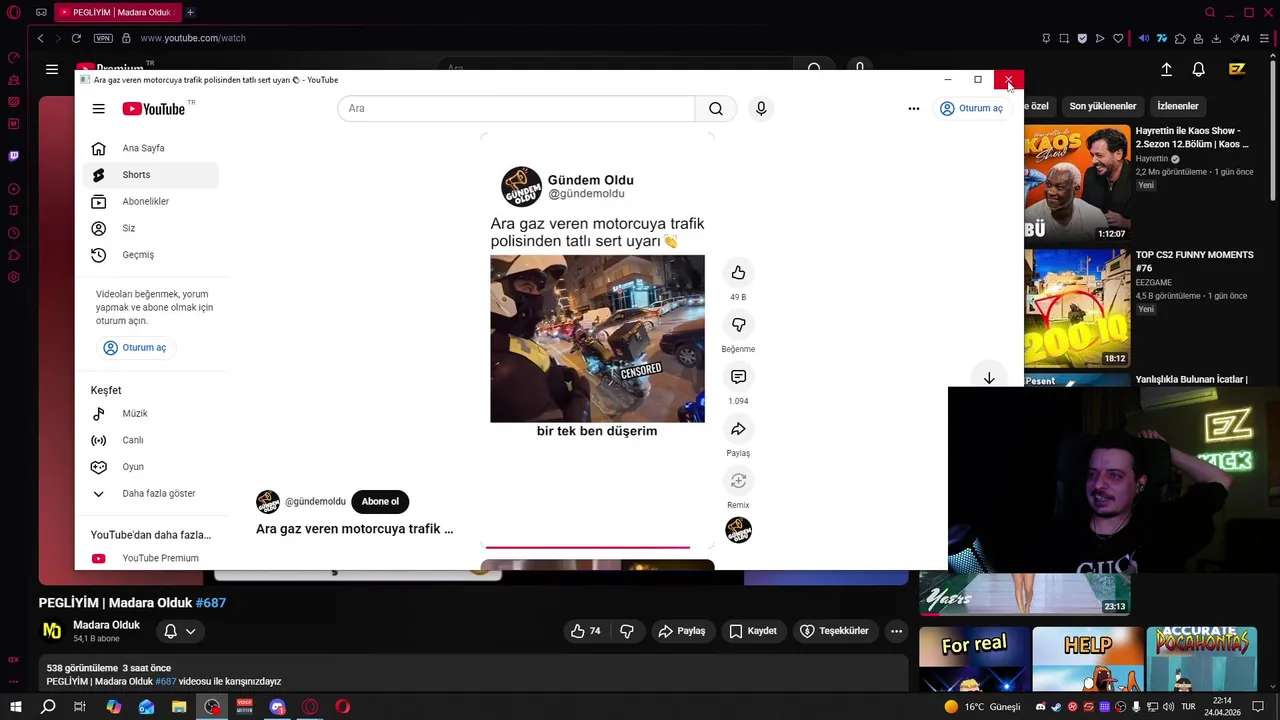Open Opera easy setup sliders icon
The width and height of the screenshot is (1280, 720).
1265,38
